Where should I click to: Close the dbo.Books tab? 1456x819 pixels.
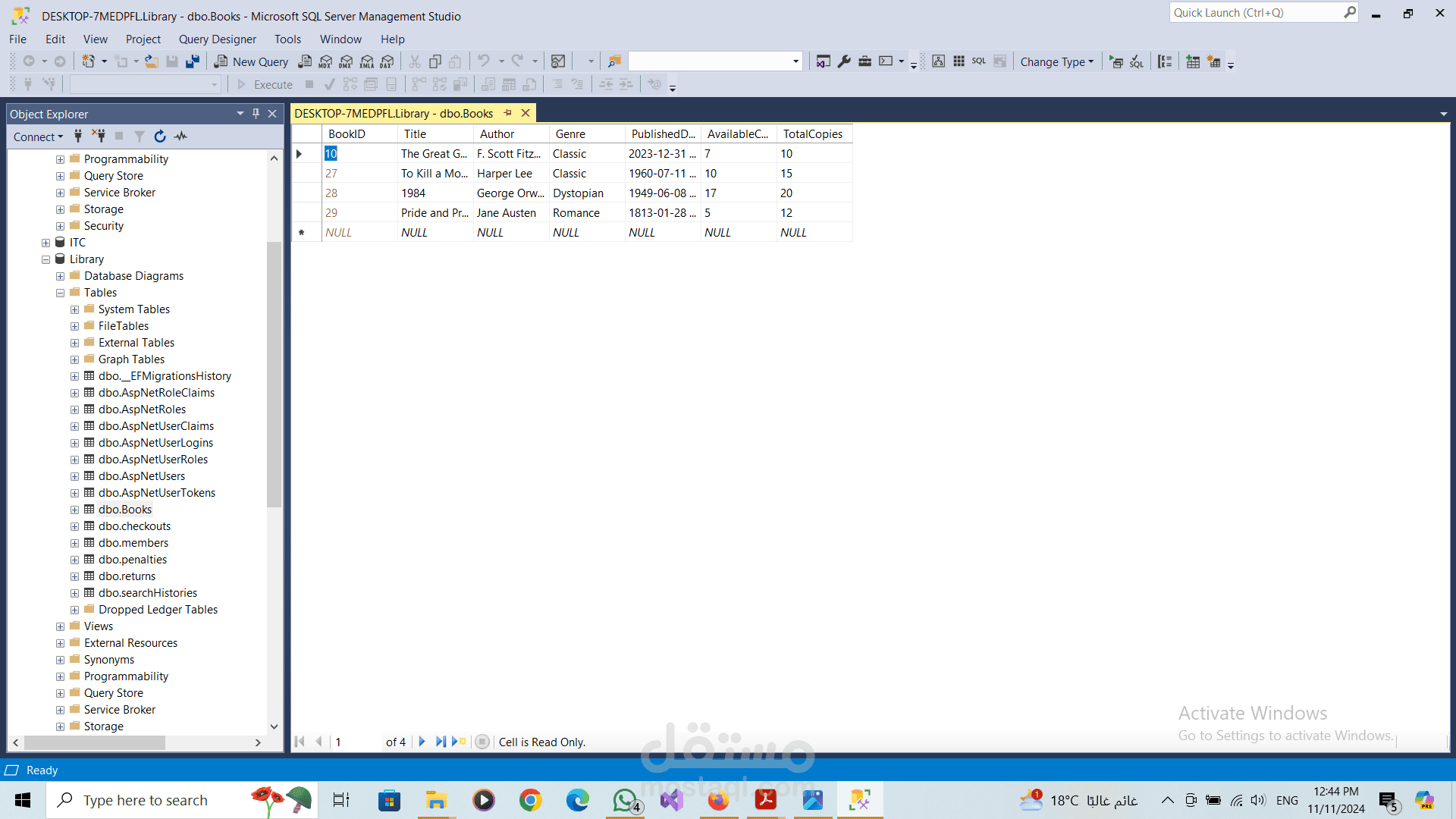pos(526,113)
